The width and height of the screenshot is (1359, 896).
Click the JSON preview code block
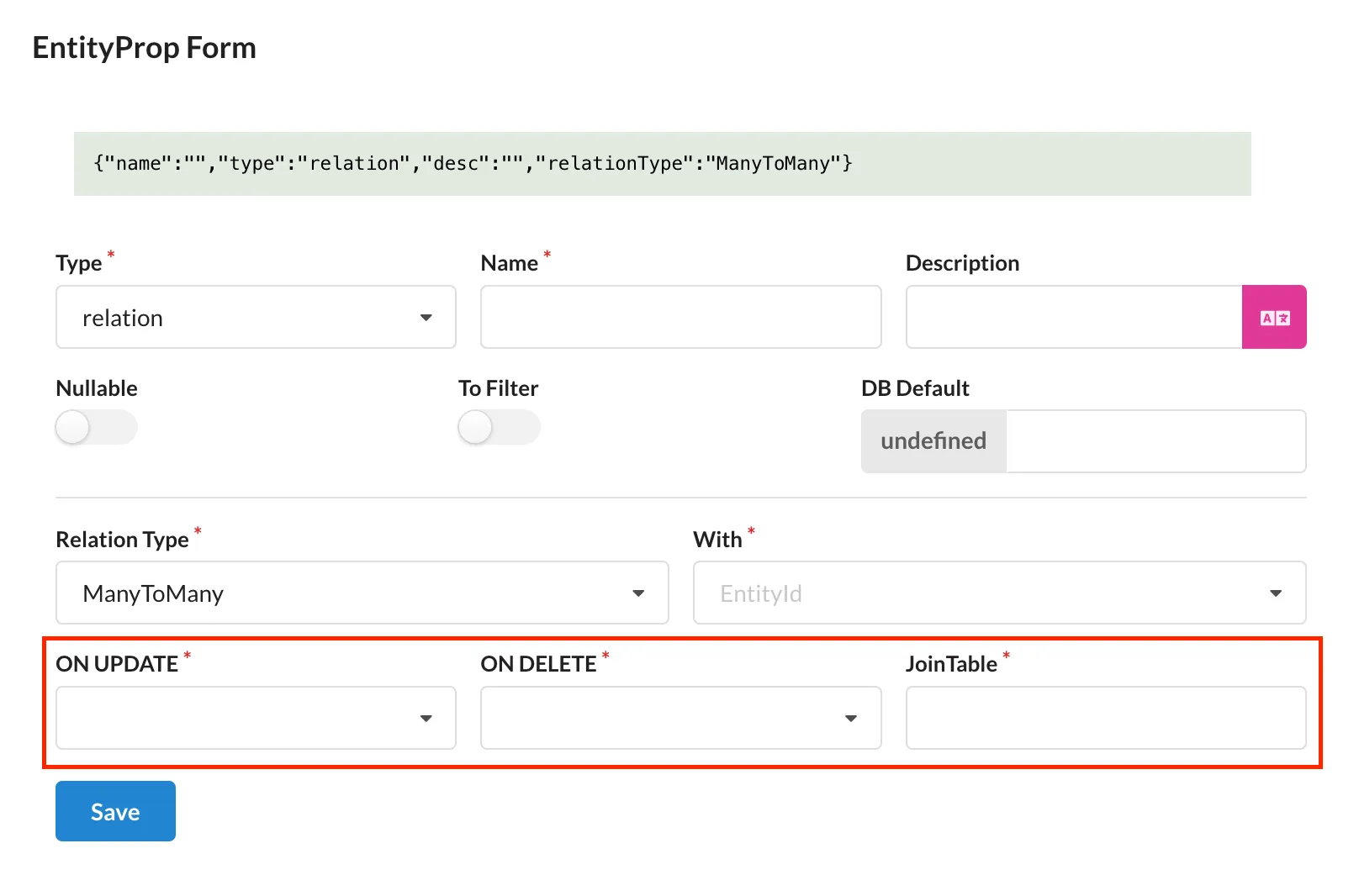tap(662, 164)
